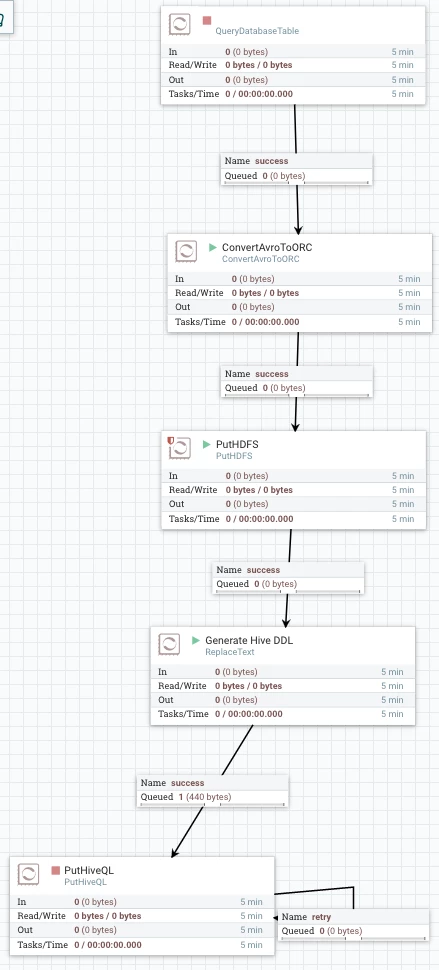
Task: Click the QueryDatabaseTable processor icon
Action: tap(180, 25)
